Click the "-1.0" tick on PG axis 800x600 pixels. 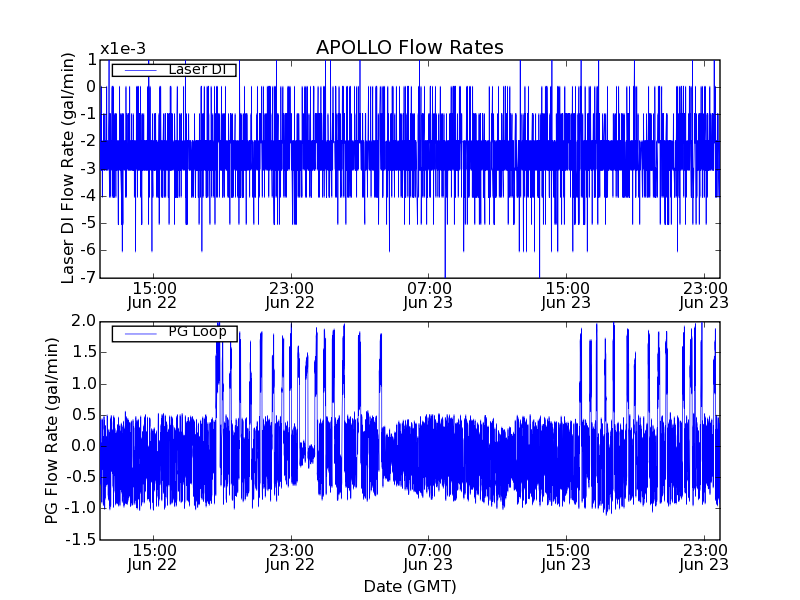tap(80, 508)
